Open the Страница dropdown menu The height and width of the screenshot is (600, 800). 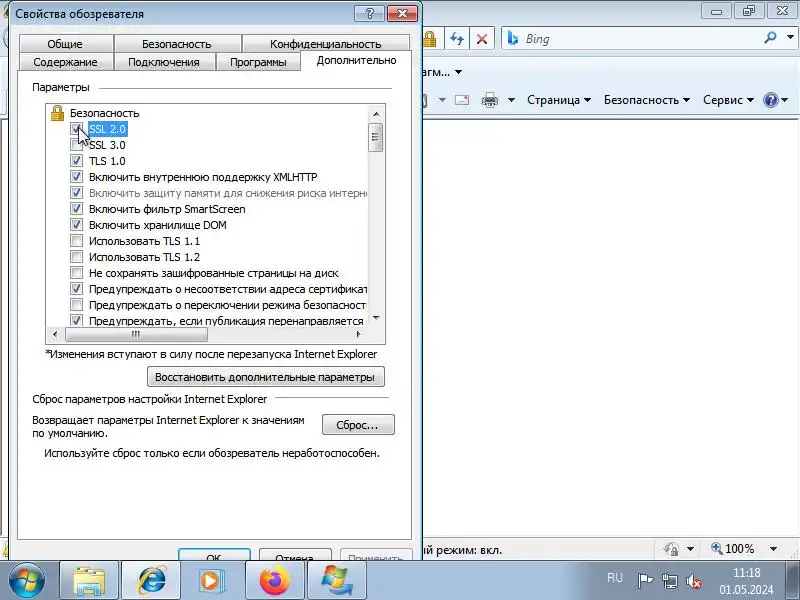click(x=559, y=100)
